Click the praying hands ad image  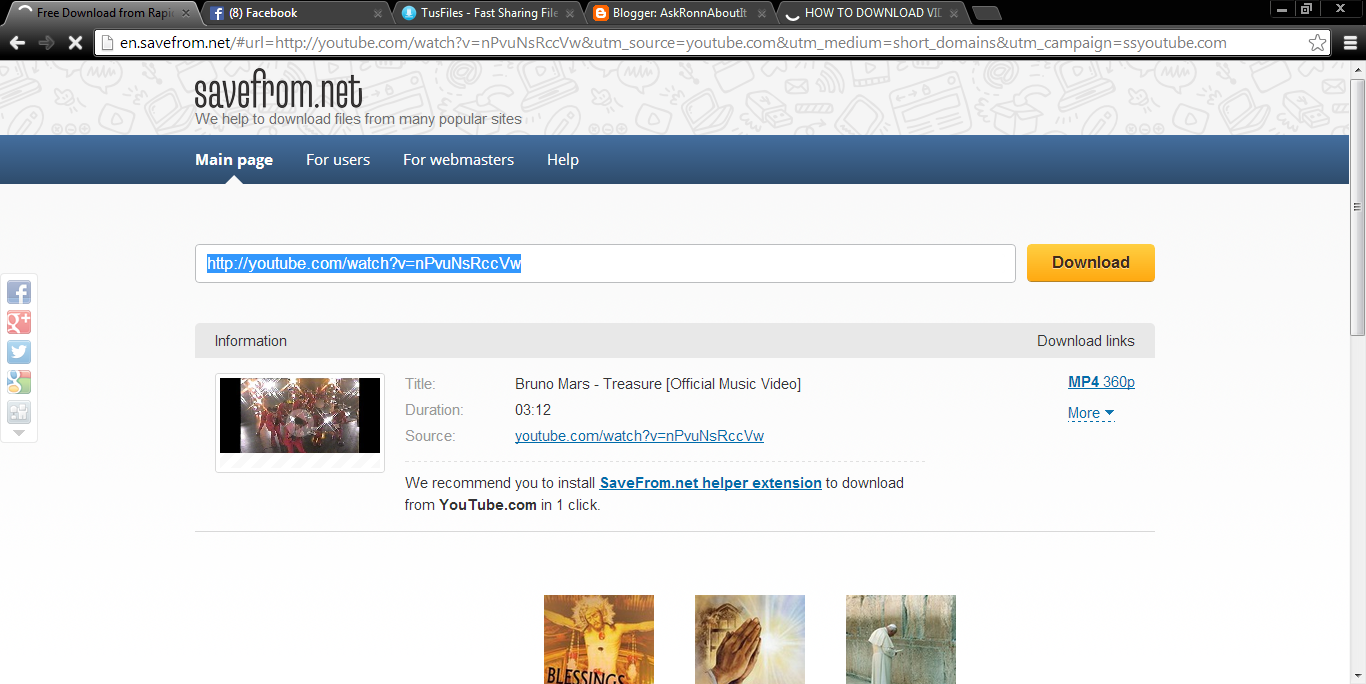click(750, 639)
